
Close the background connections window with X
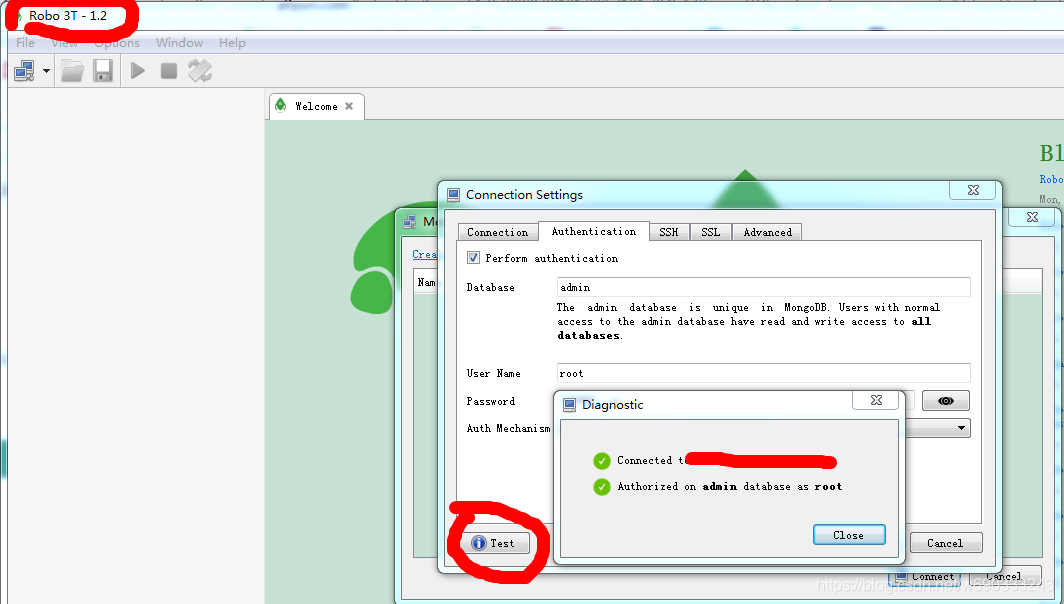click(x=1032, y=217)
